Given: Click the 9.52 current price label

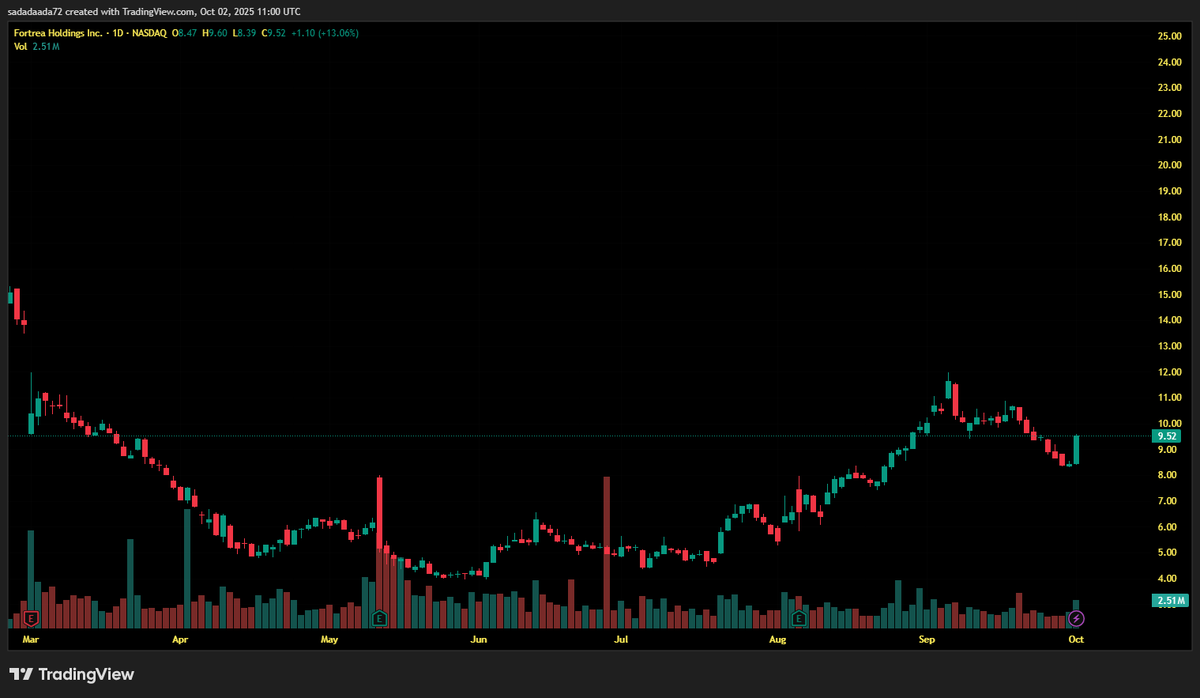Looking at the screenshot, I should click(1167, 436).
